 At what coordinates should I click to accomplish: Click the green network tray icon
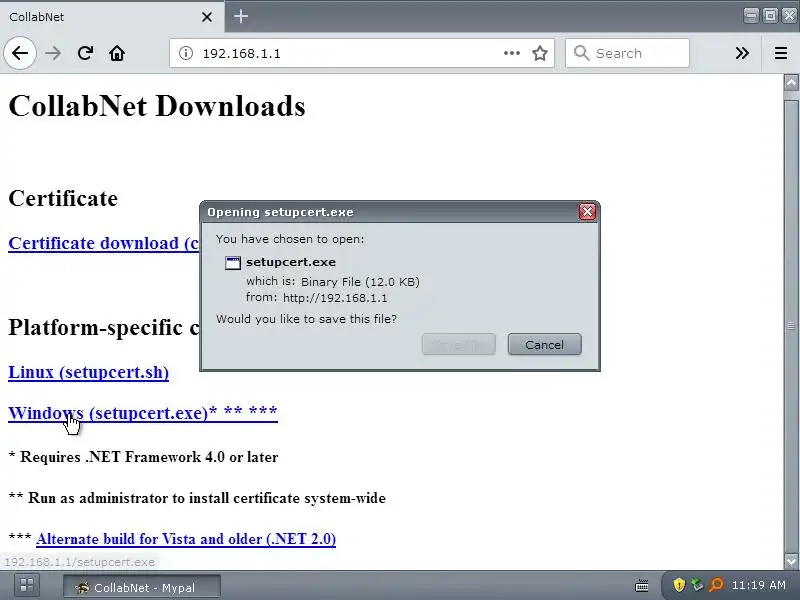click(x=697, y=585)
